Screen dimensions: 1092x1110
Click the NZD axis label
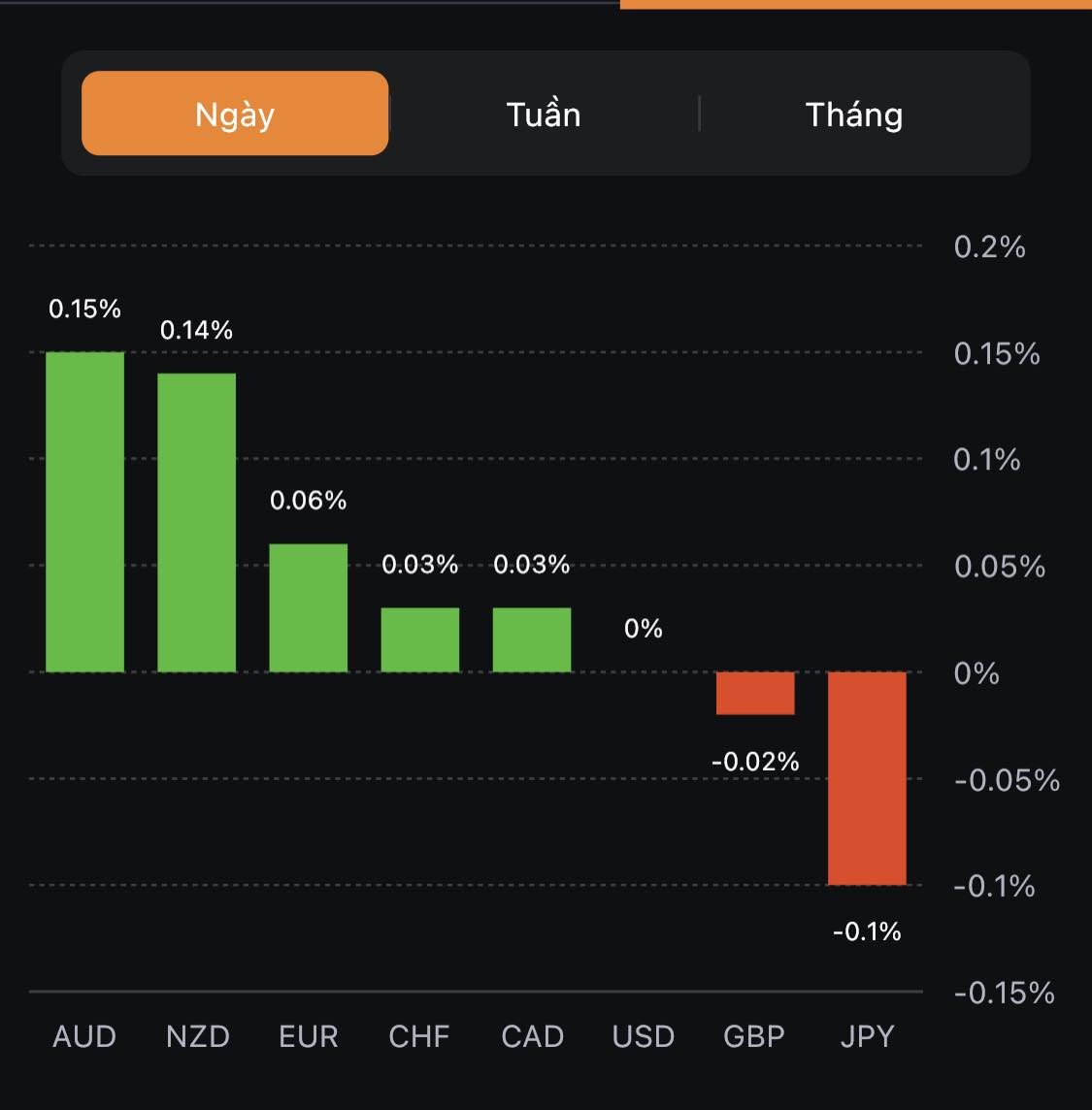click(197, 1036)
